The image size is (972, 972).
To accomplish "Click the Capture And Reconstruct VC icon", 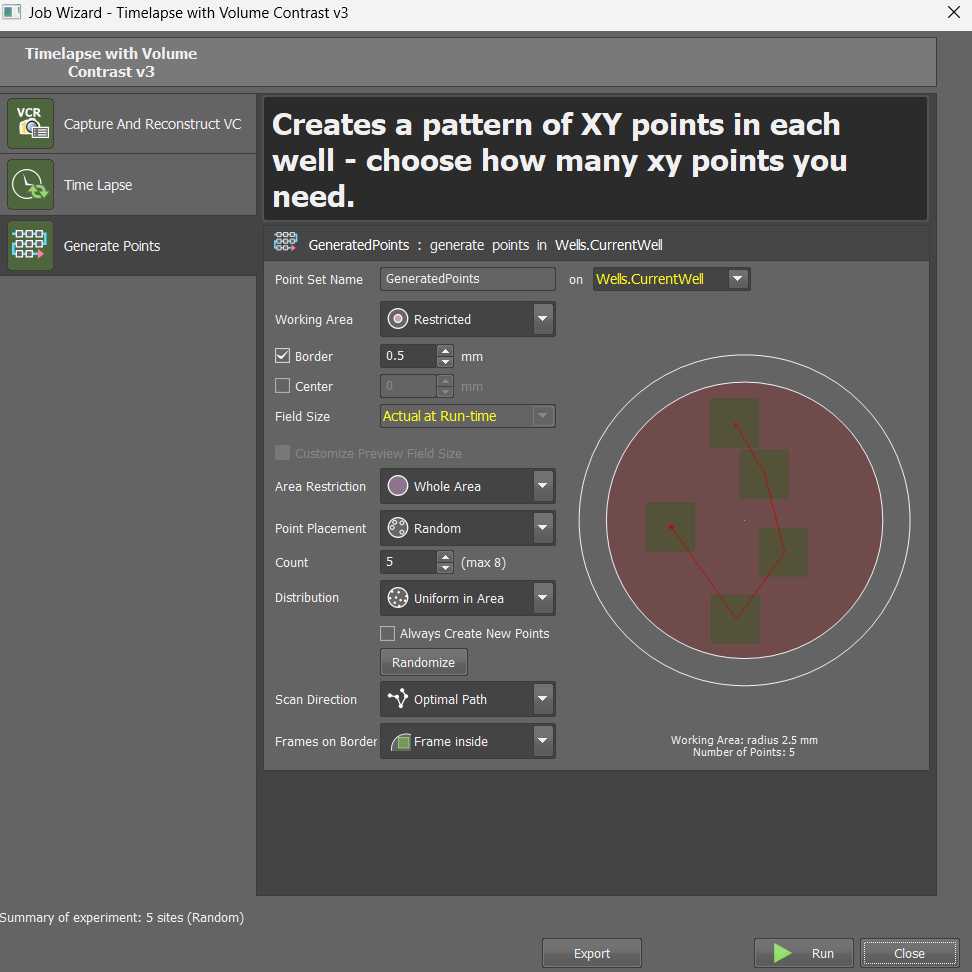I will (30, 124).
